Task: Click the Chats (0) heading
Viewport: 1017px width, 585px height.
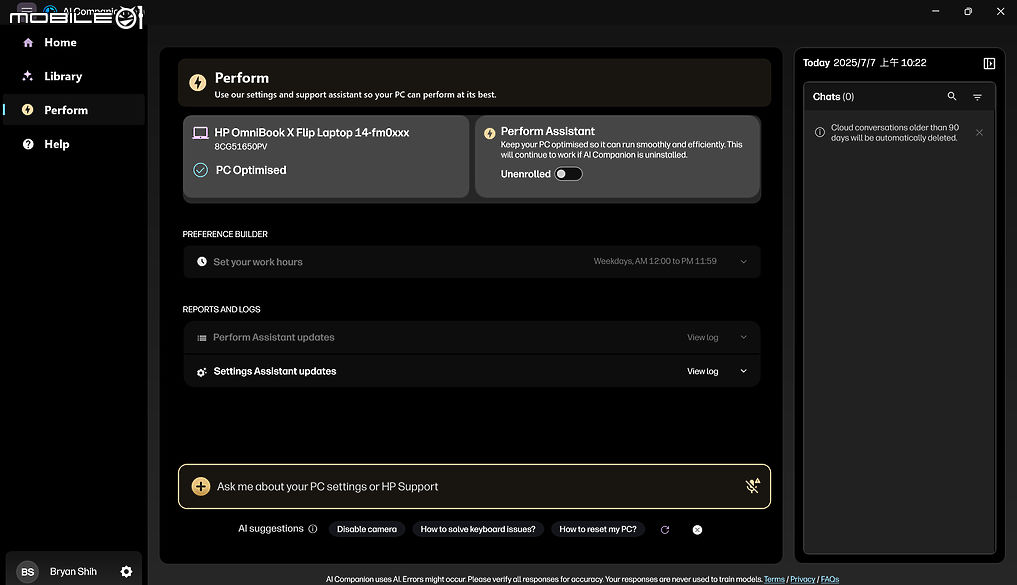Action: [x=833, y=97]
